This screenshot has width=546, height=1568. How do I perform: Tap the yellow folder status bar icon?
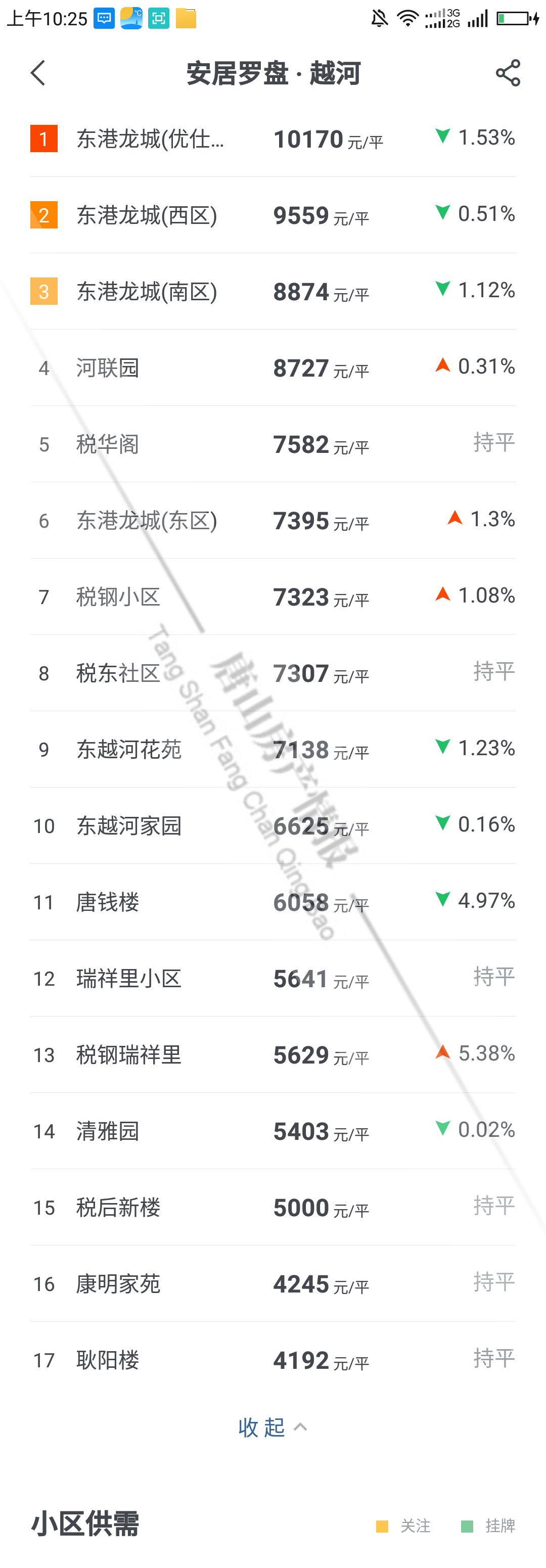point(186,19)
